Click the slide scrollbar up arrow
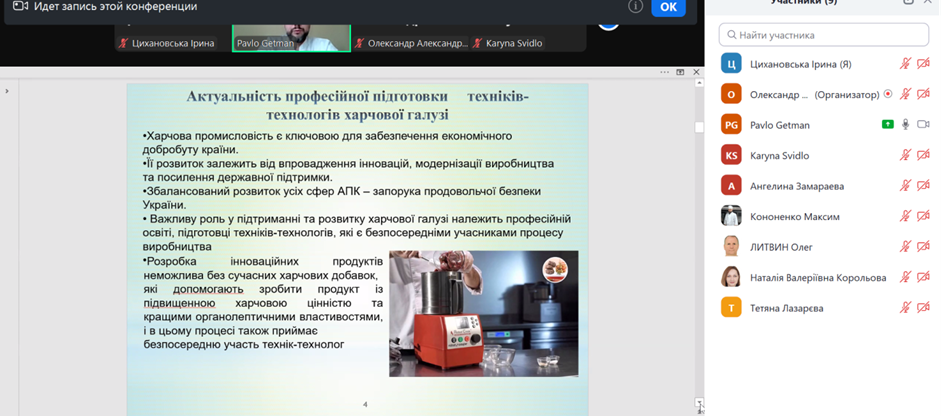This screenshot has width=944, height=416. [x=699, y=83]
